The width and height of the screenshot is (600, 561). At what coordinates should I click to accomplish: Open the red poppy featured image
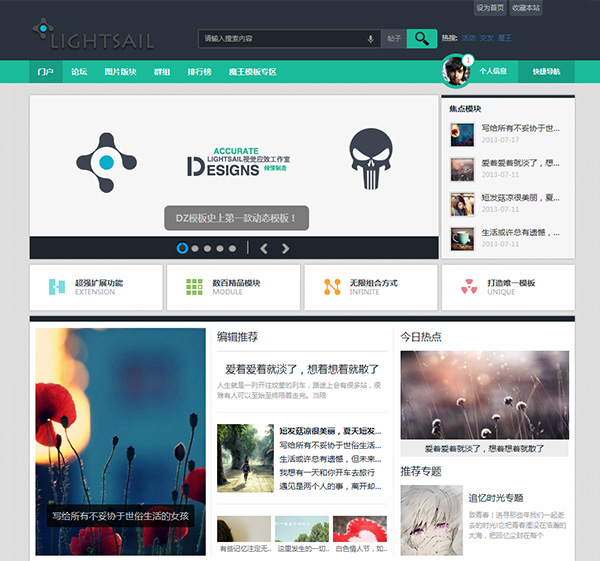[x=120, y=441]
